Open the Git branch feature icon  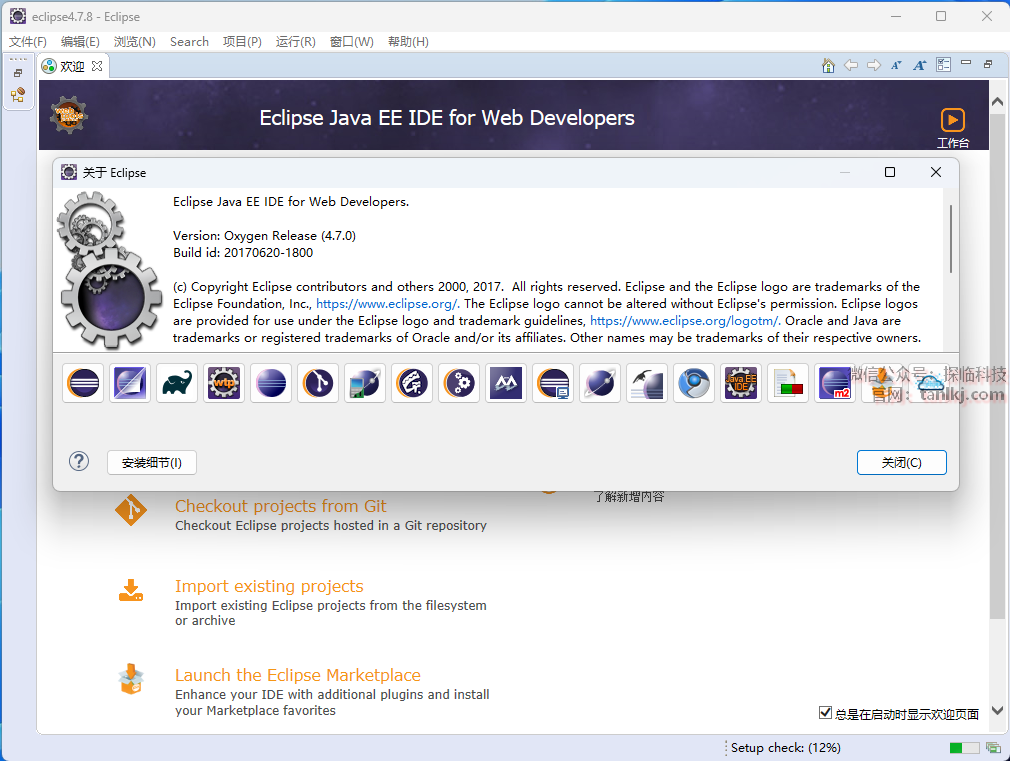318,383
